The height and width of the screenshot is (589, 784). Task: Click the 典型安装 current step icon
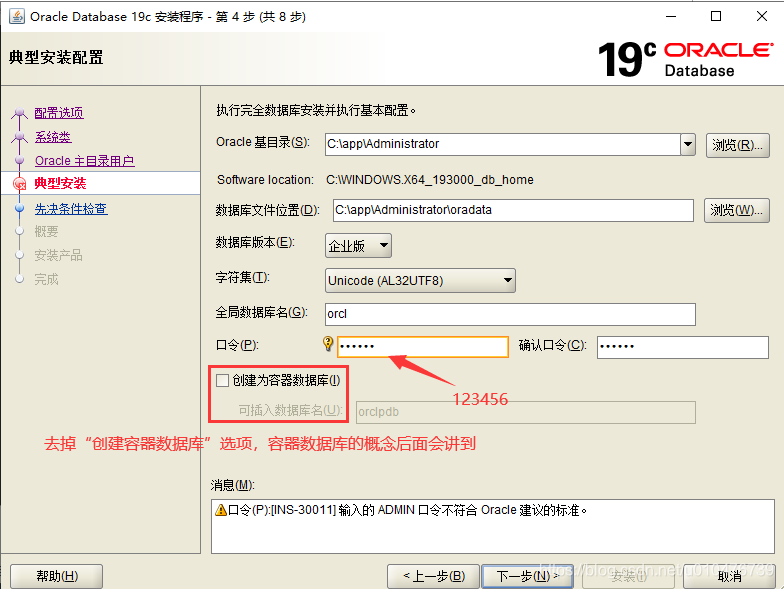pyautogui.click(x=20, y=184)
